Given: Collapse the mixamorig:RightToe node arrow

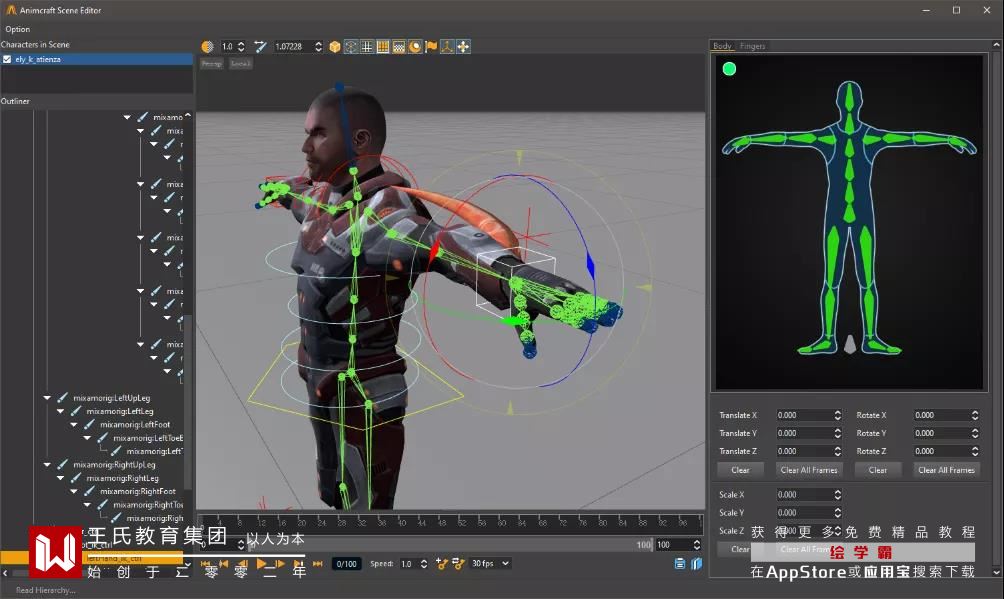Looking at the screenshot, I should (88, 505).
